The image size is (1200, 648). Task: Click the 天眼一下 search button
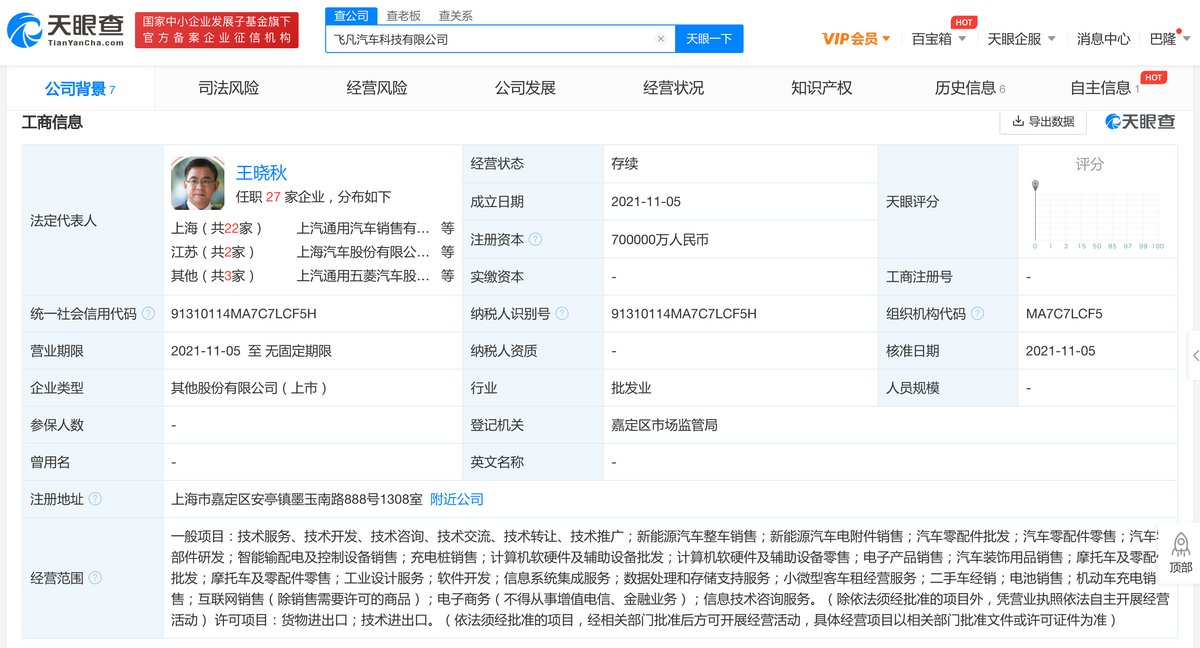point(709,39)
